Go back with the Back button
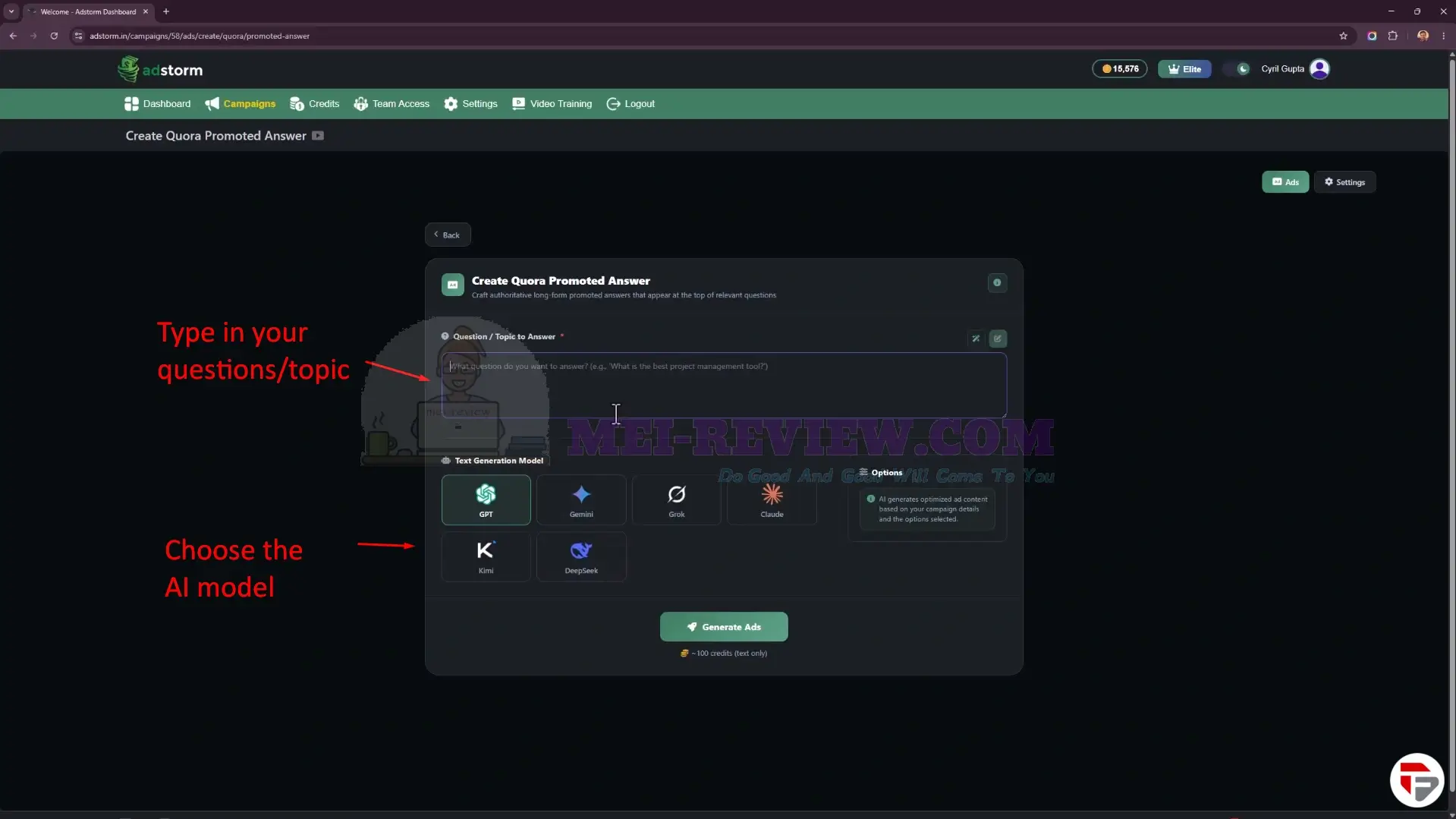The image size is (1456, 819). pyautogui.click(x=448, y=235)
